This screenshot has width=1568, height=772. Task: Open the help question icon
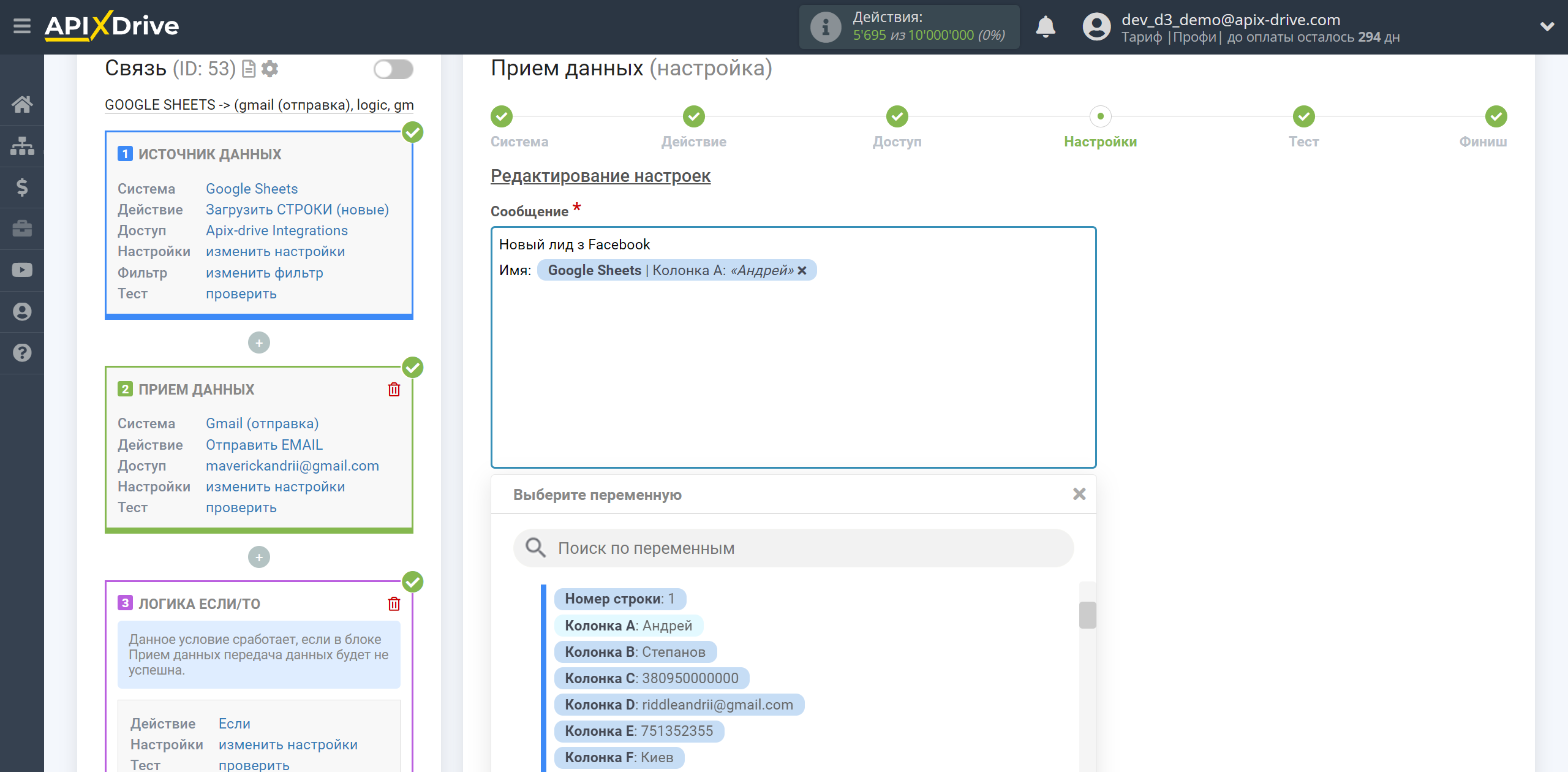(x=22, y=353)
